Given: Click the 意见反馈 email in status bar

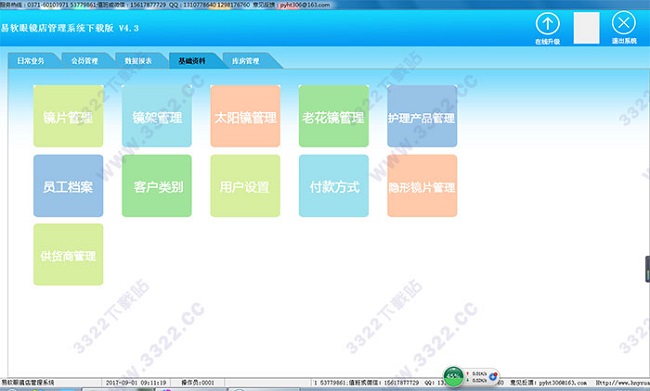Looking at the screenshot, I should [548, 383].
